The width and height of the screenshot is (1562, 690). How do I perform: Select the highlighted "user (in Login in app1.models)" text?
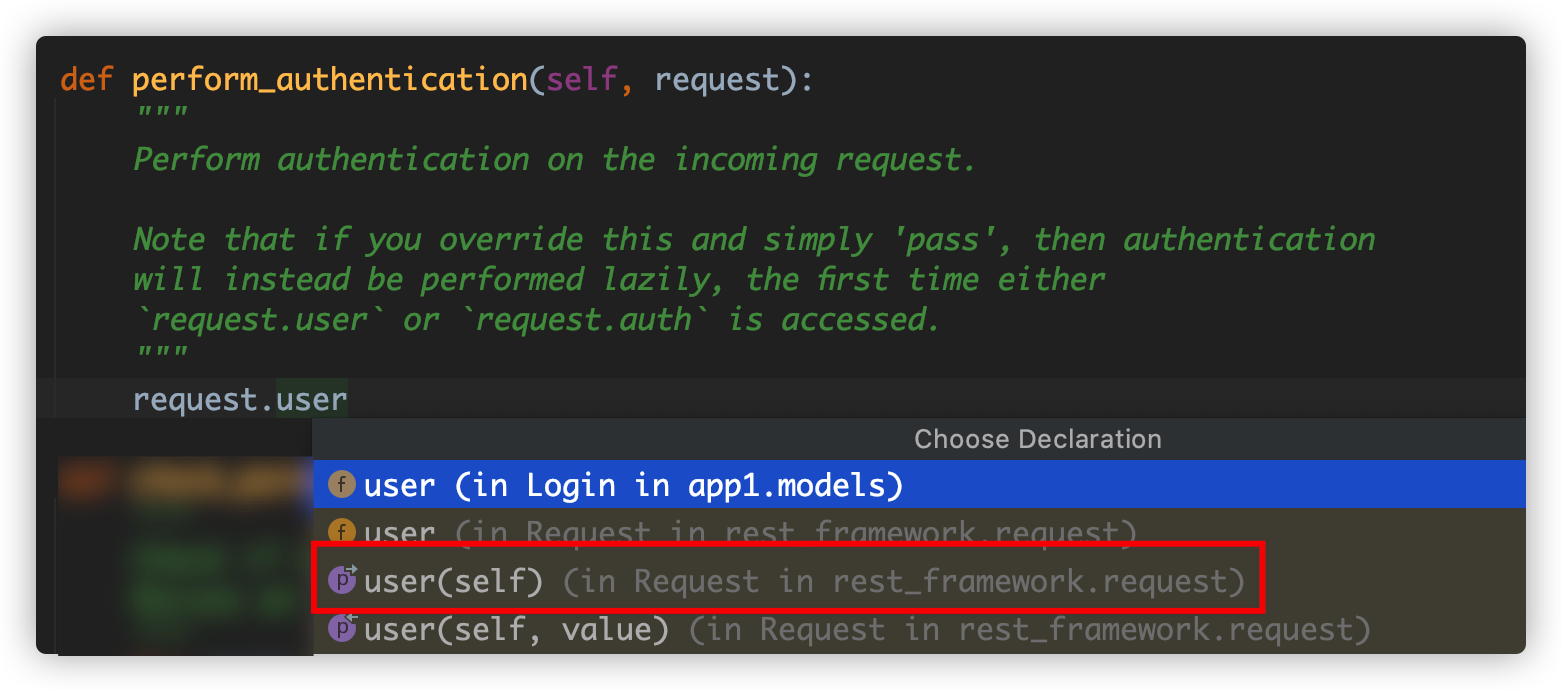tap(633, 486)
